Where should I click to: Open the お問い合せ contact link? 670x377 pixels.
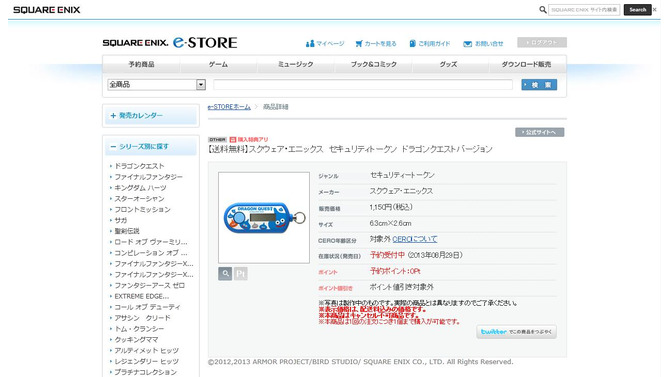[x=484, y=44]
